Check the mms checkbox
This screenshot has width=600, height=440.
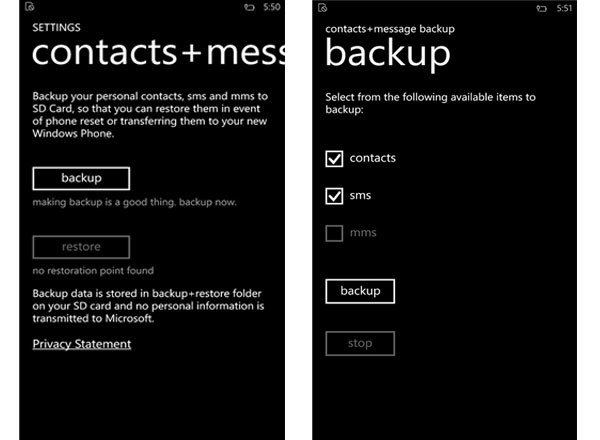tap(334, 233)
